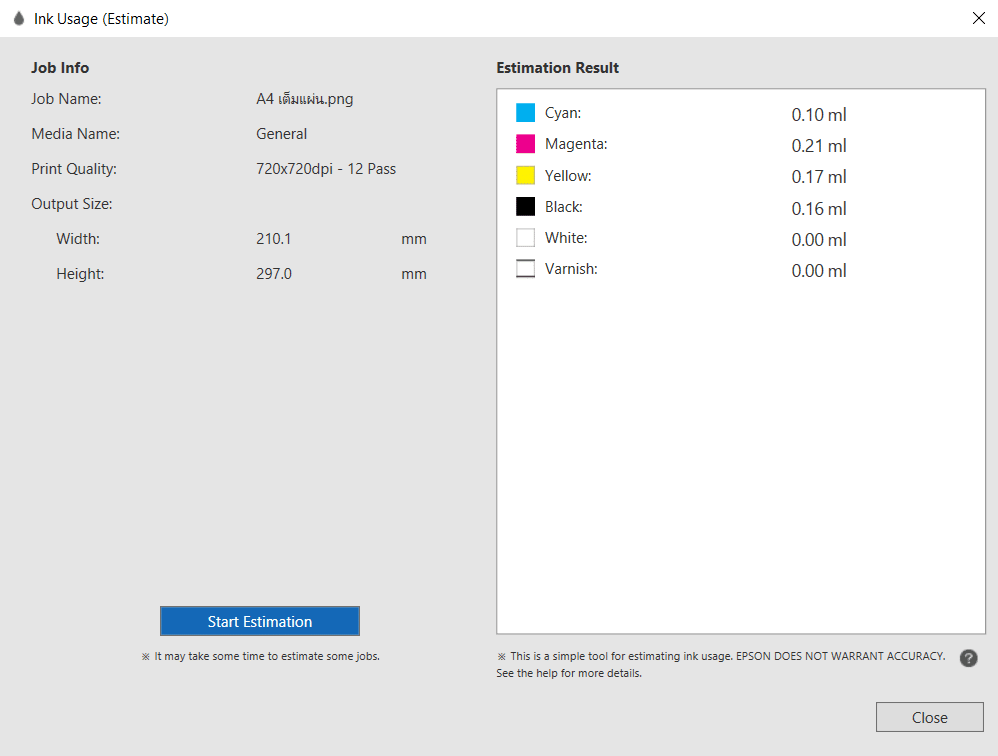Select the Varnish ink swatch
The height and width of the screenshot is (756, 998).
point(525,269)
